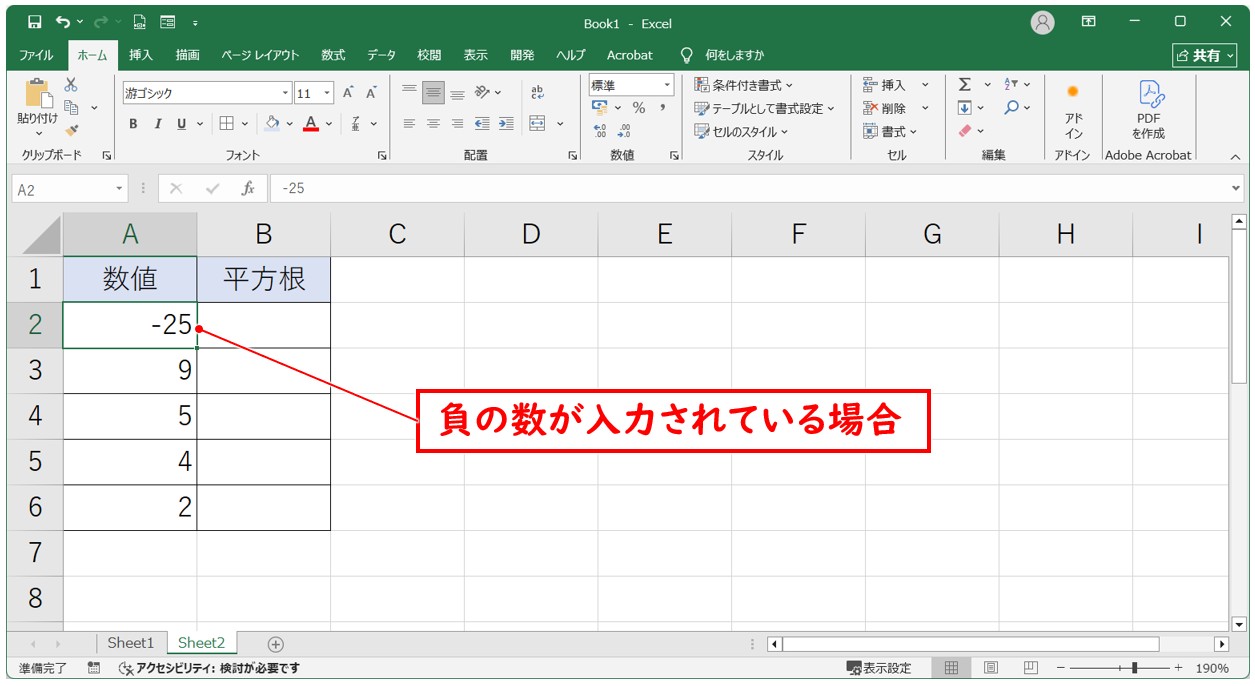1255x686 pixels.
Task: Click the 桁区切りスタイル comma icon
Action: (x=663, y=106)
